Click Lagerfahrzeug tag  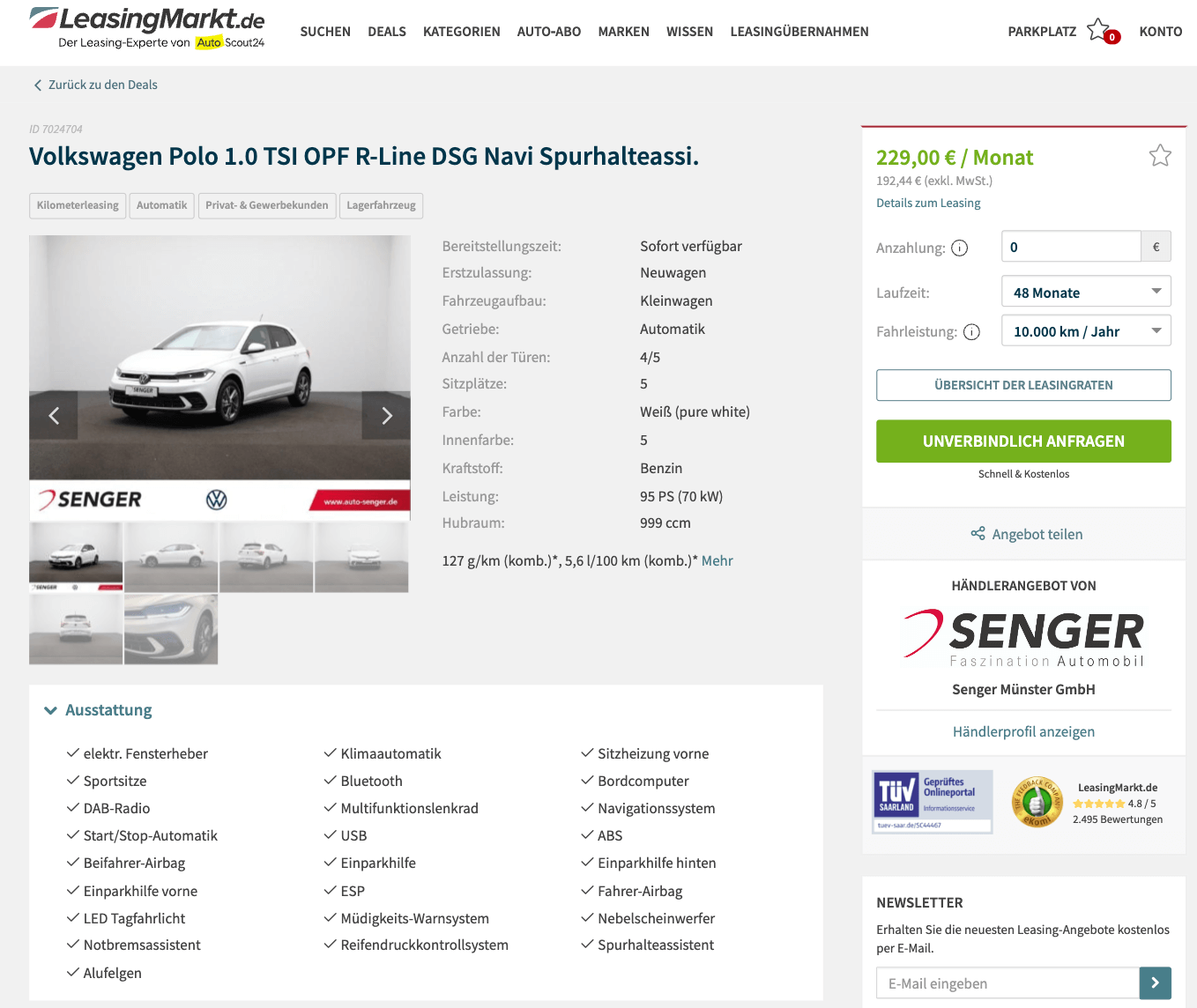tap(381, 205)
